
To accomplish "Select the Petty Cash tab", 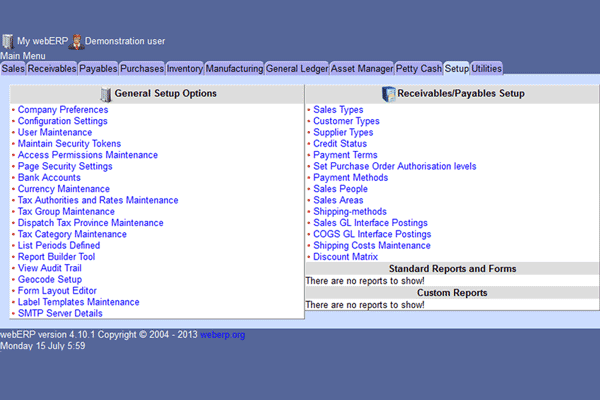I will click(418, 69).
